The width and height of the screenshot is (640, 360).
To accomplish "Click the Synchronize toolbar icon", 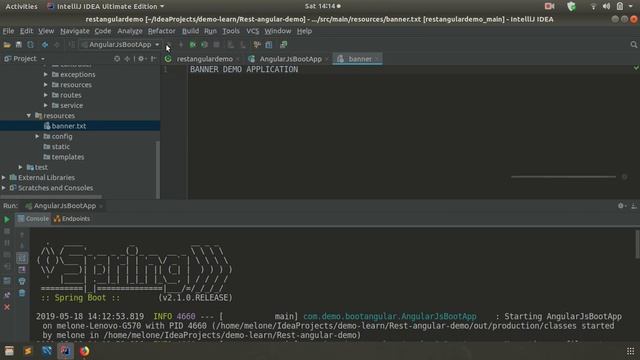I will tap(31, 45).
